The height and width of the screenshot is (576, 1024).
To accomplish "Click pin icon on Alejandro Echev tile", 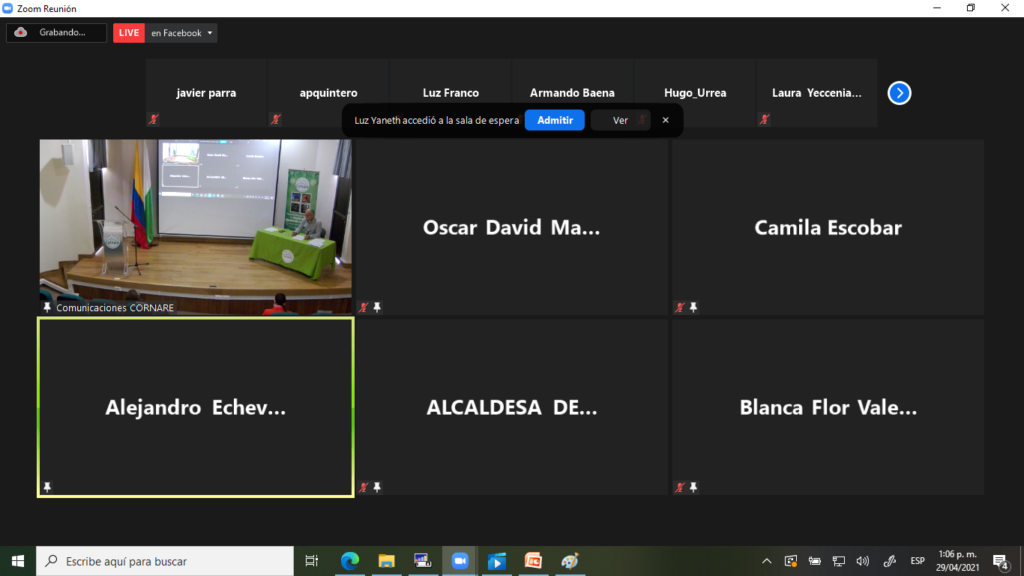I will (47, 487).
